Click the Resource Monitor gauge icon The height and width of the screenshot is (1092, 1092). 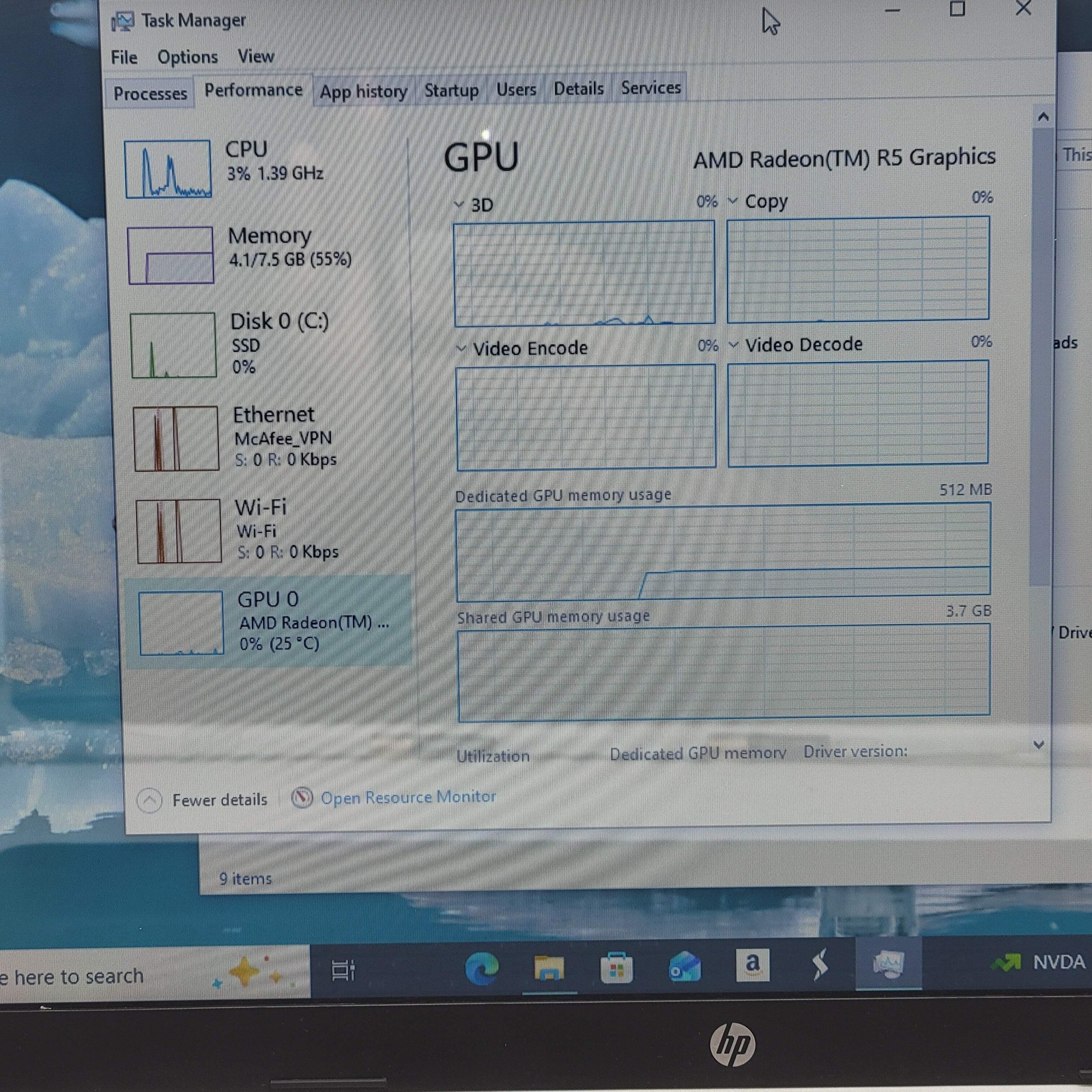pyautogui.click(x=302, y=798)
